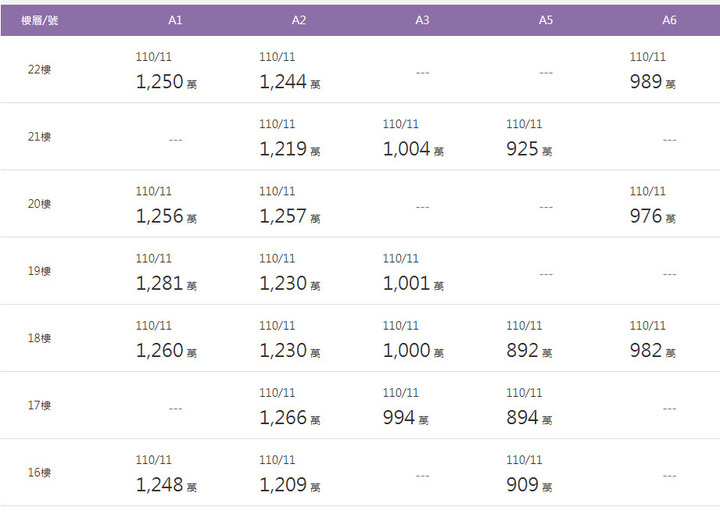Select the A2 column header

(x=298, y=20)
